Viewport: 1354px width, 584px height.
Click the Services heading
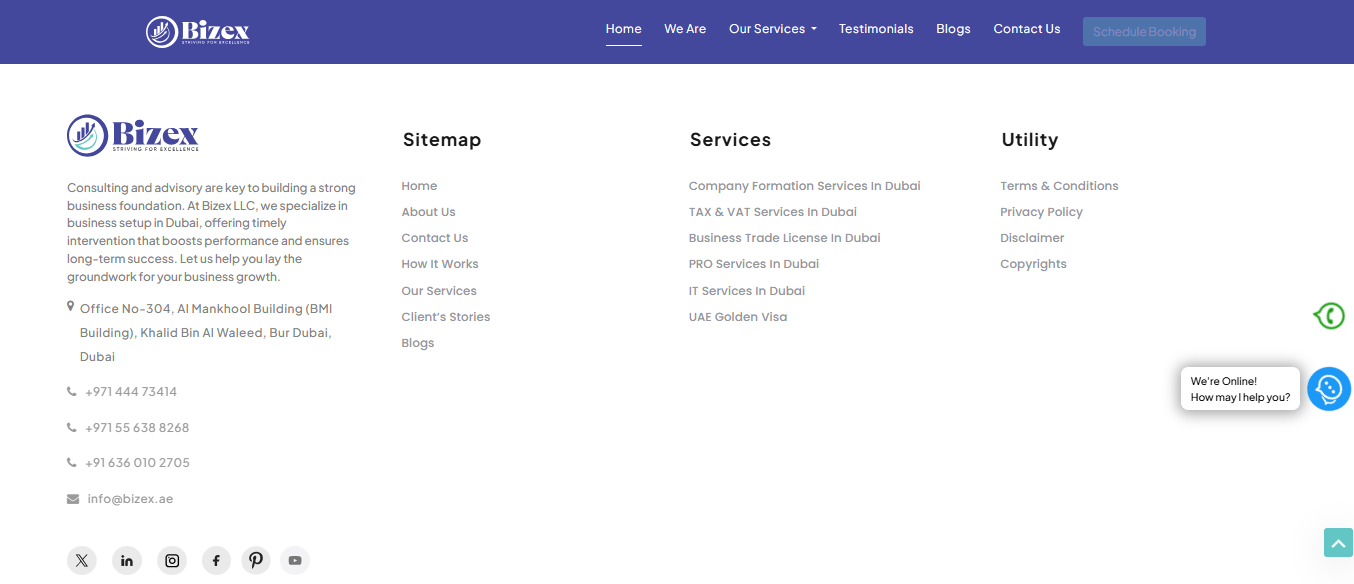pyautogui.click(x=730, y=140)
